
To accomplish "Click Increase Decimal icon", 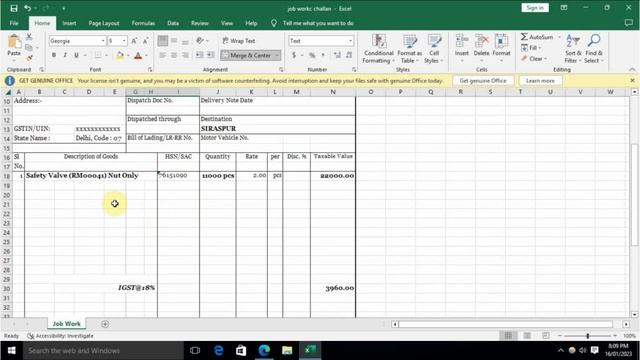I will [x=337, y=55].
